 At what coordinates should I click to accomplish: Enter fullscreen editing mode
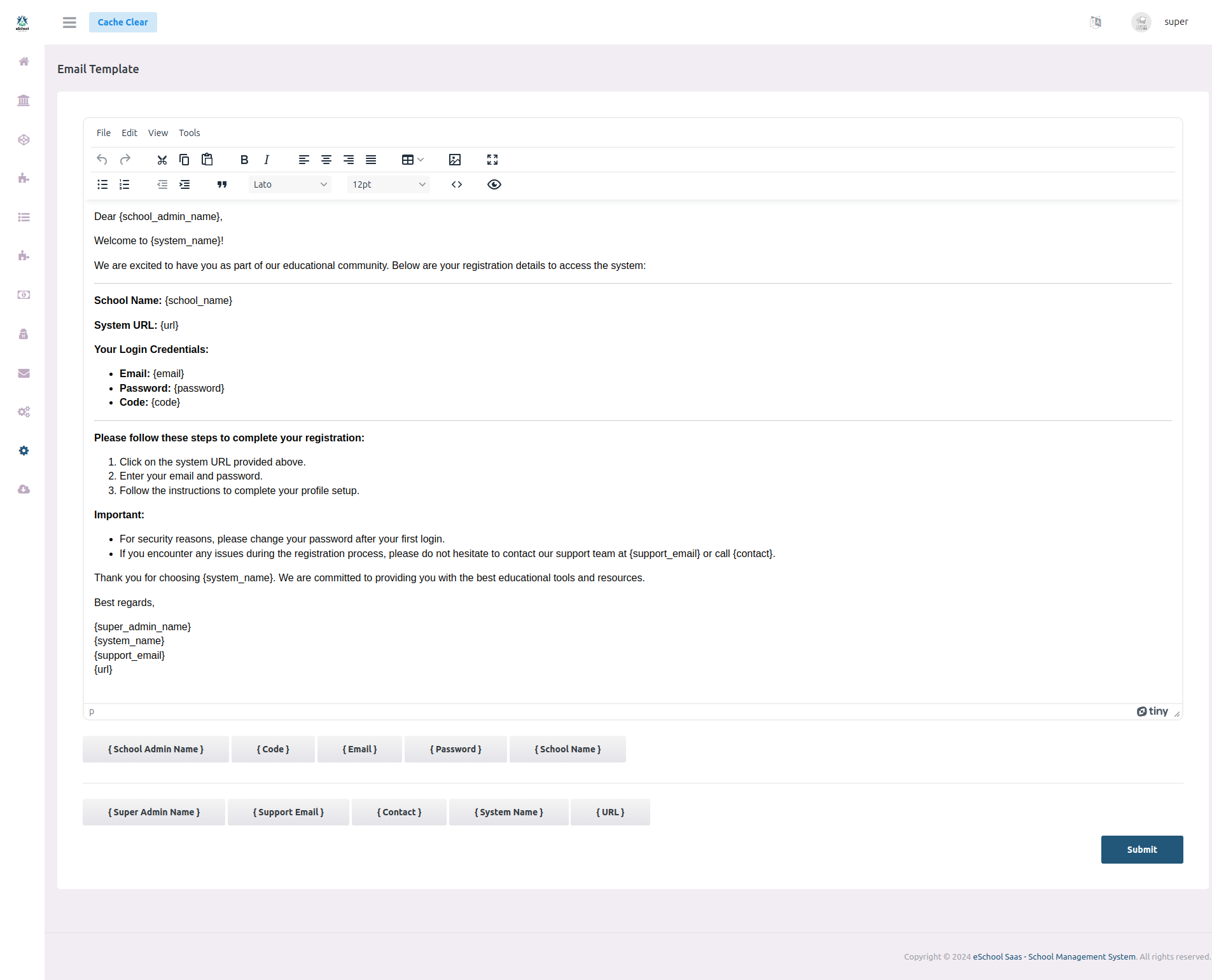[x=492, y=160]
